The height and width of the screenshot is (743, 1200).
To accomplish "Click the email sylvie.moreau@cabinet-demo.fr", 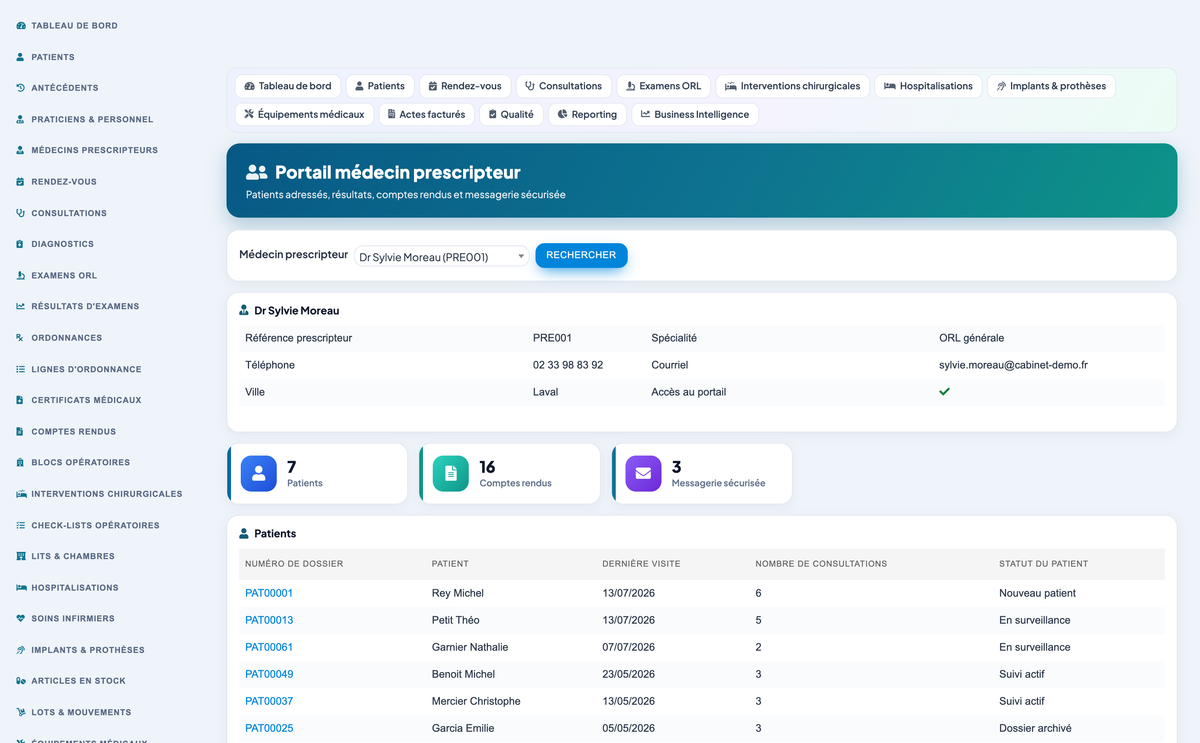I will click(1013, 365).
